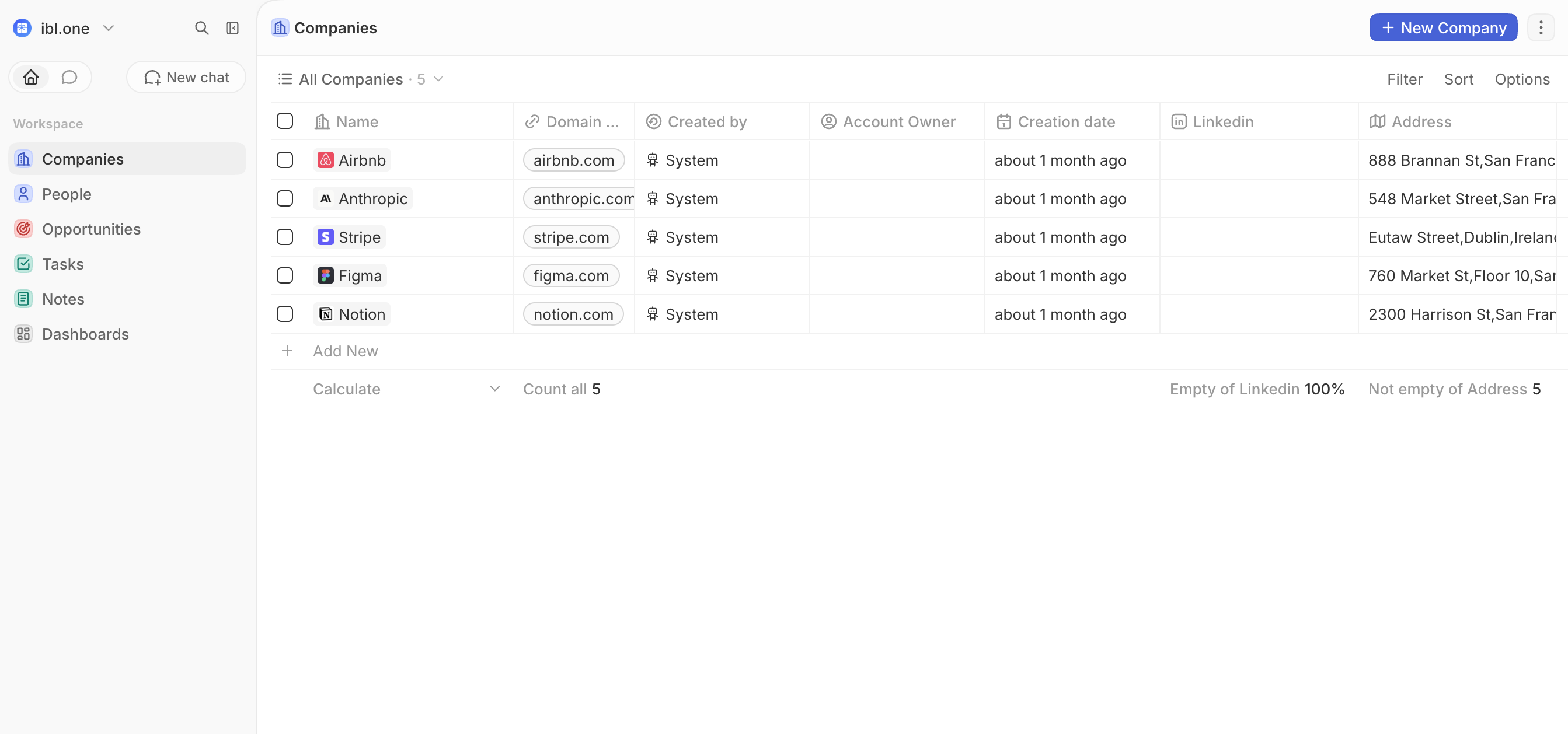This screenshot has width=1568, height=734.
Task: Open the three-dot more options menu
Action: 1541,28
